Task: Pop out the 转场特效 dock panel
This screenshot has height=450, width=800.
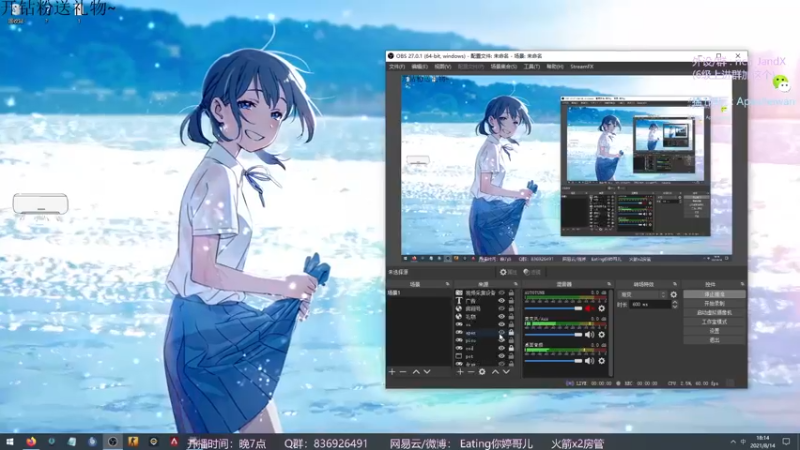Action: click(x=674, y=284)
